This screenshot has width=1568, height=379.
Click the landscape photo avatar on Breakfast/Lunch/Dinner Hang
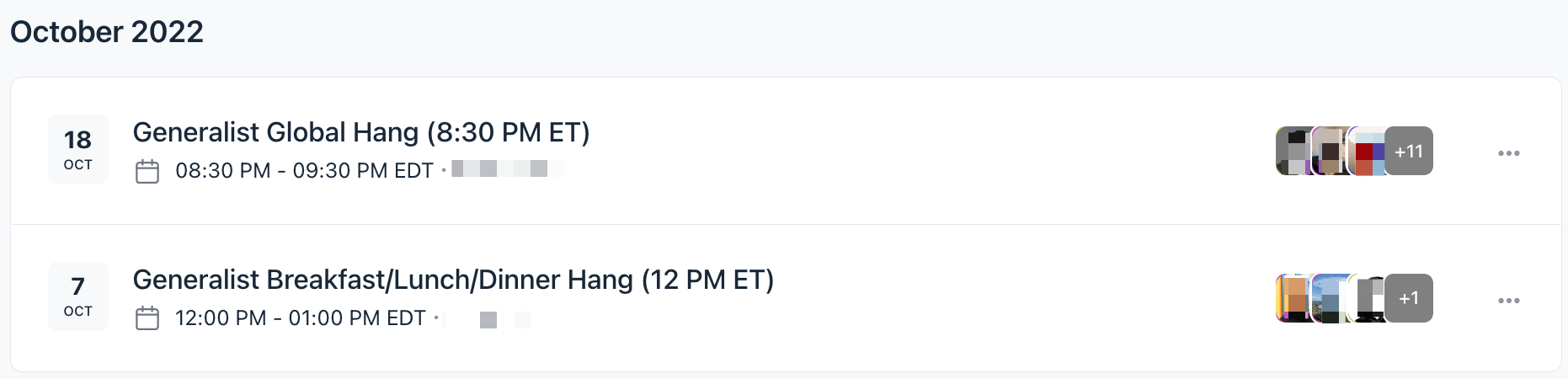[1331, 298]
